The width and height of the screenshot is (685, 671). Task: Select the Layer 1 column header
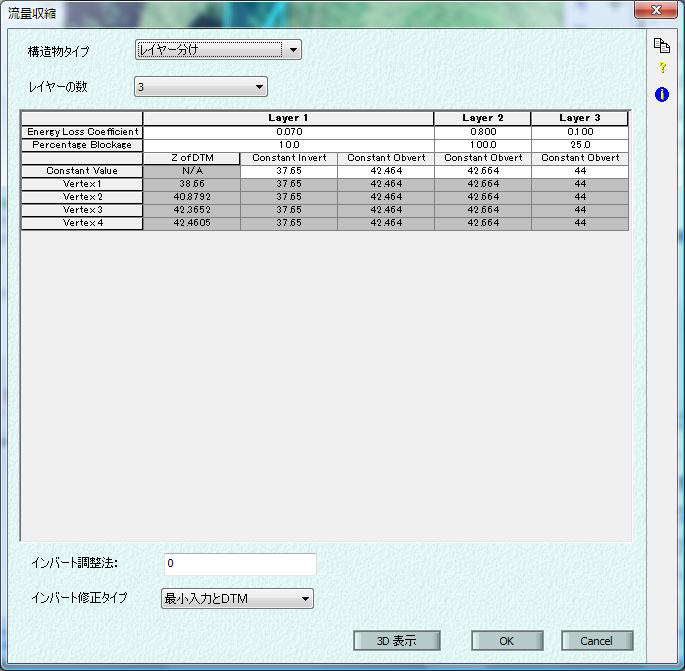tap(288, 118)
